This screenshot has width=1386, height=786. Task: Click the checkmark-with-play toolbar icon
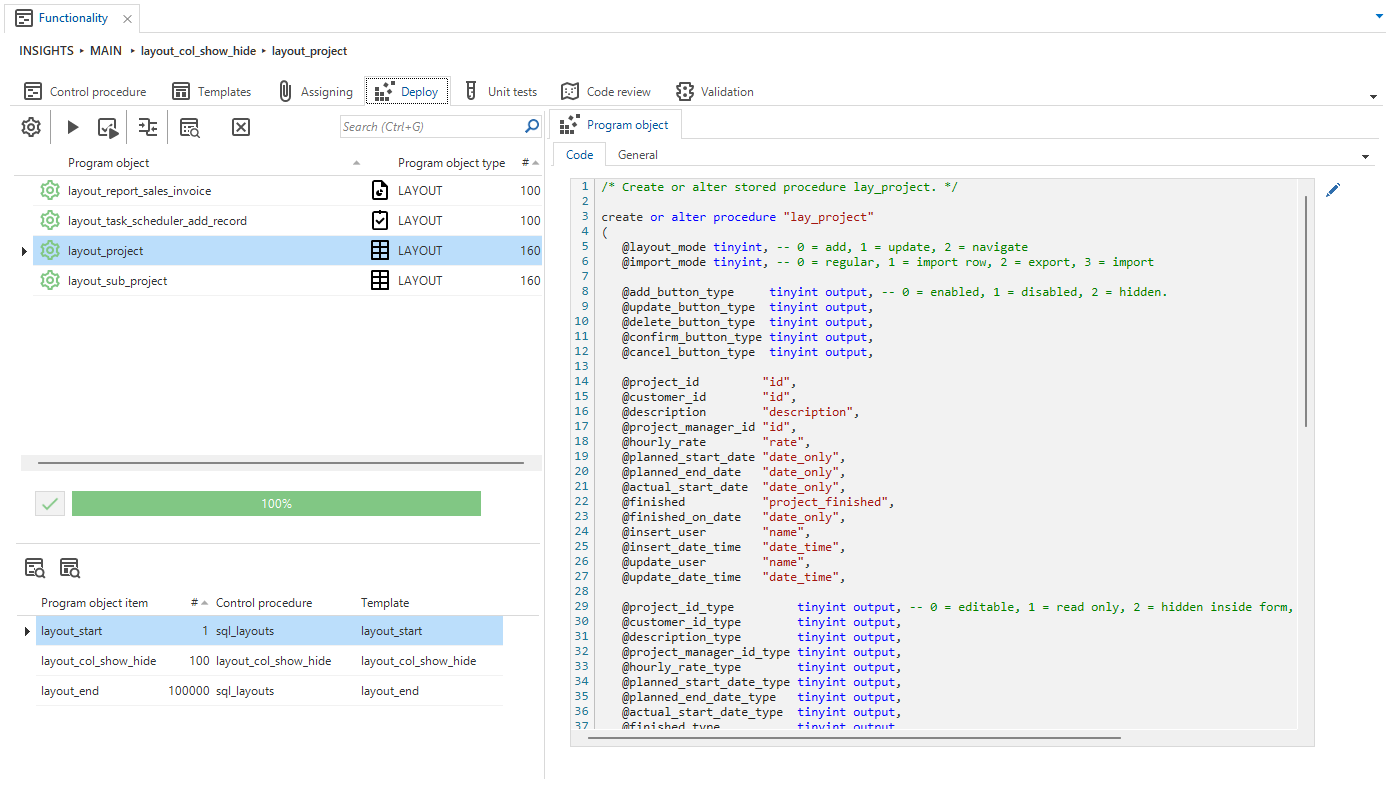coord(108,127)
